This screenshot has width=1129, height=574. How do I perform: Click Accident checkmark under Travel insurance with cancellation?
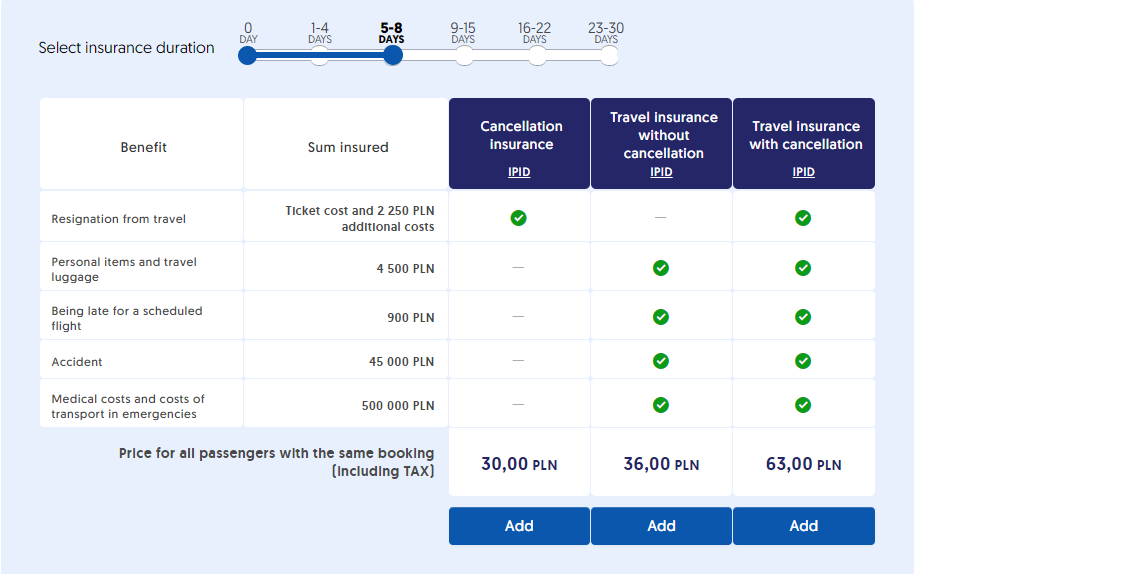(803, 361)
